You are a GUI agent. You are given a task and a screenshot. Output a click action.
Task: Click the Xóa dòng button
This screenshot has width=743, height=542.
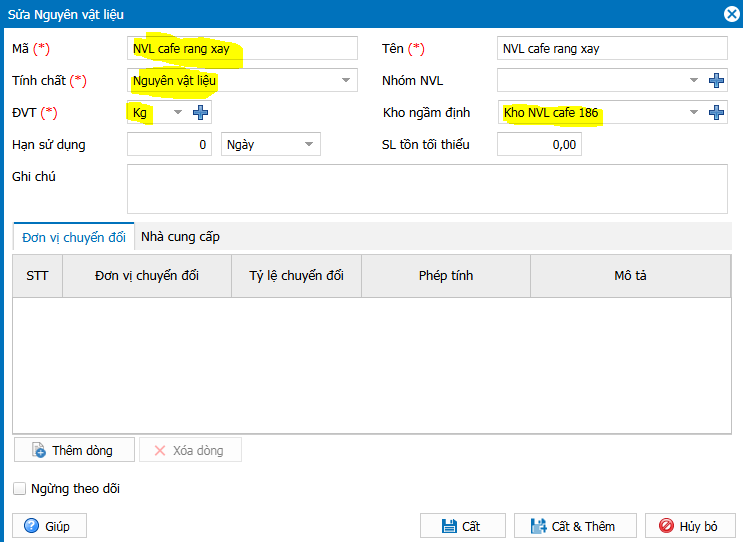(x=190, y=450)
